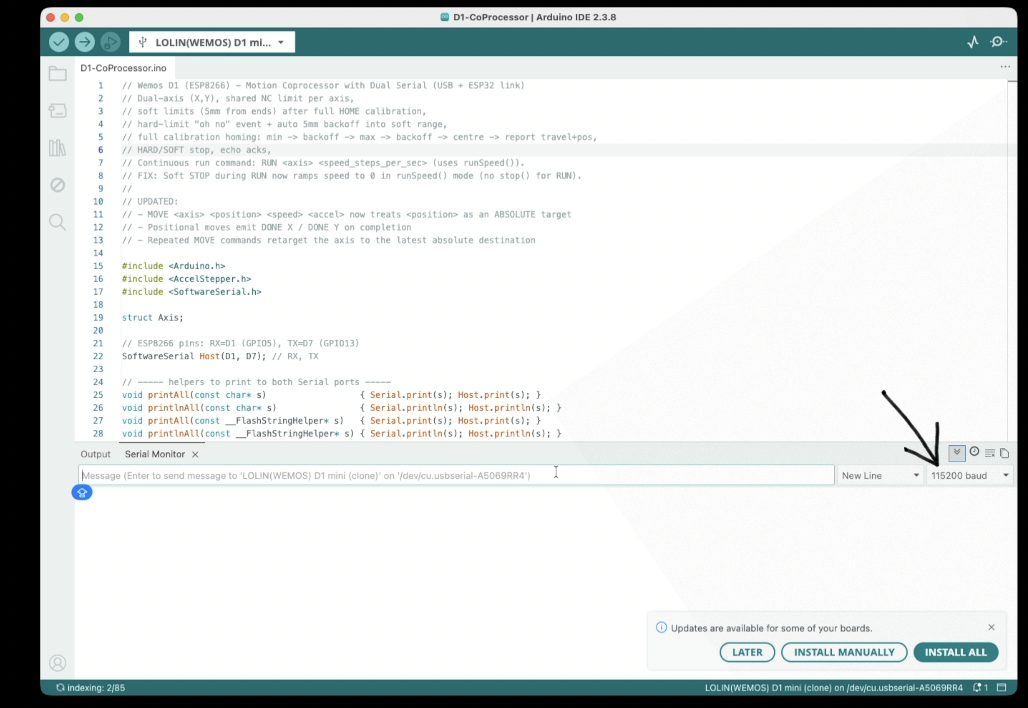Click the Verify sketch checkmark button

[x=59, y=42]
